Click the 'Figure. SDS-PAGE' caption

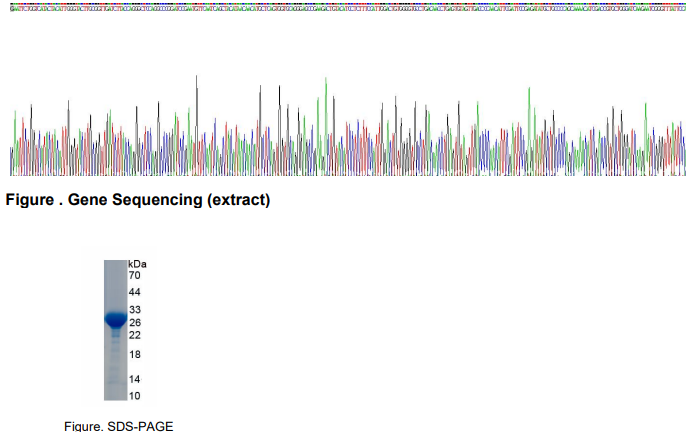119,426
